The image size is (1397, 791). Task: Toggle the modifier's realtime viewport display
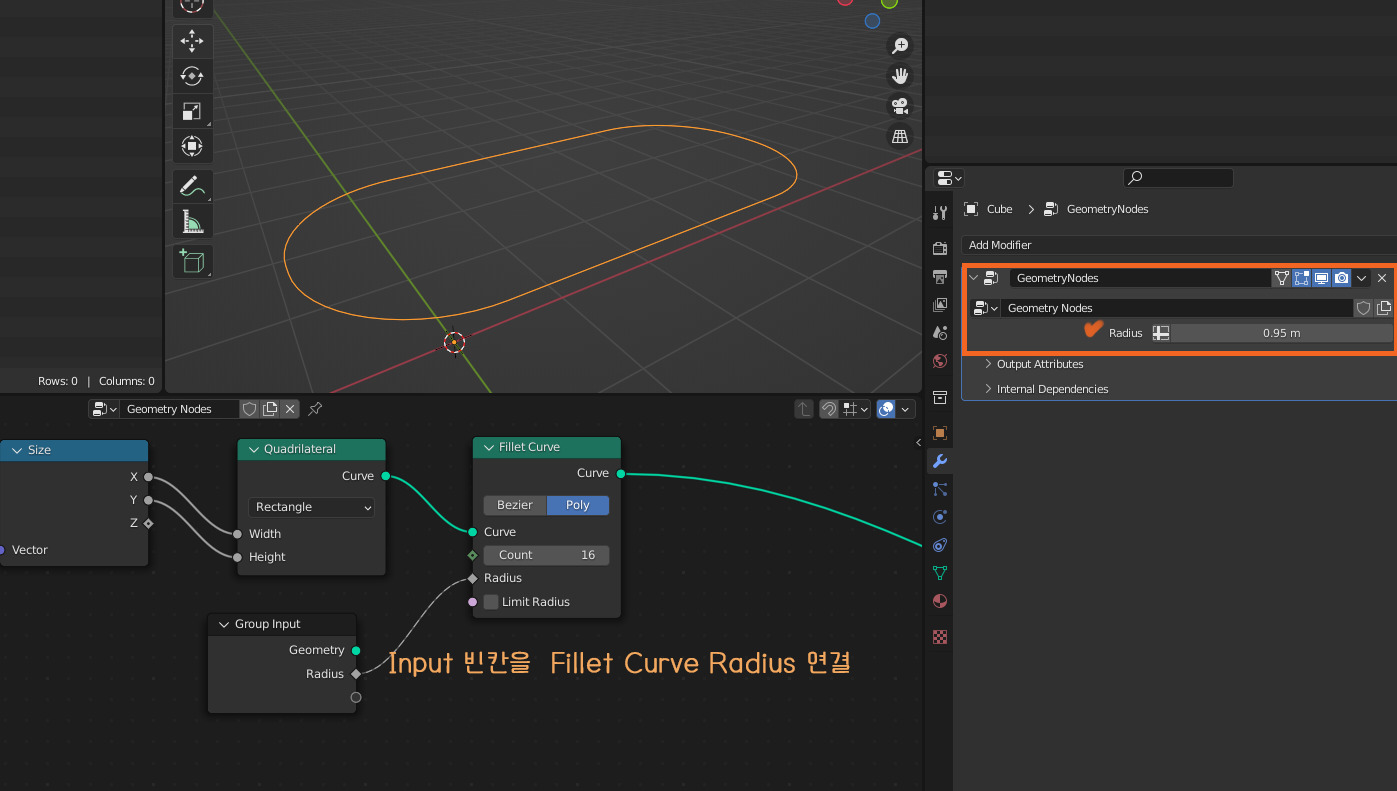[x=1321, y=278]
